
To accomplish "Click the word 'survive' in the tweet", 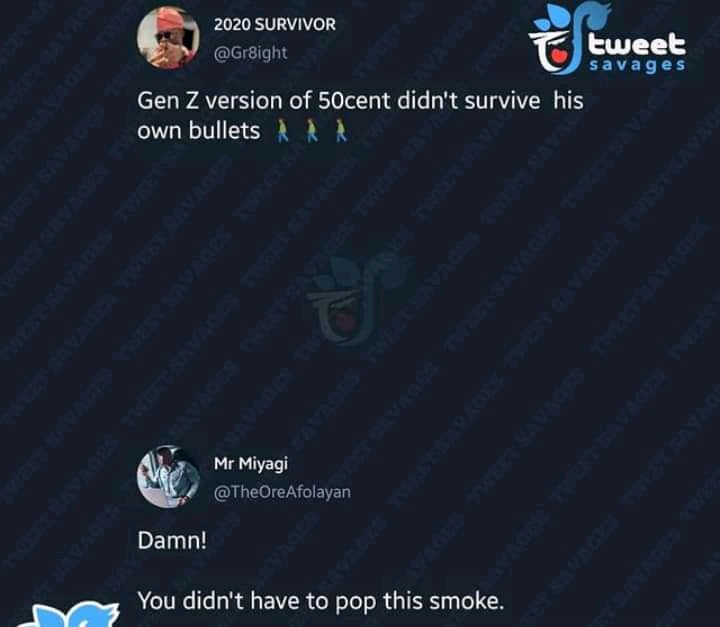I will coord(502,101).
